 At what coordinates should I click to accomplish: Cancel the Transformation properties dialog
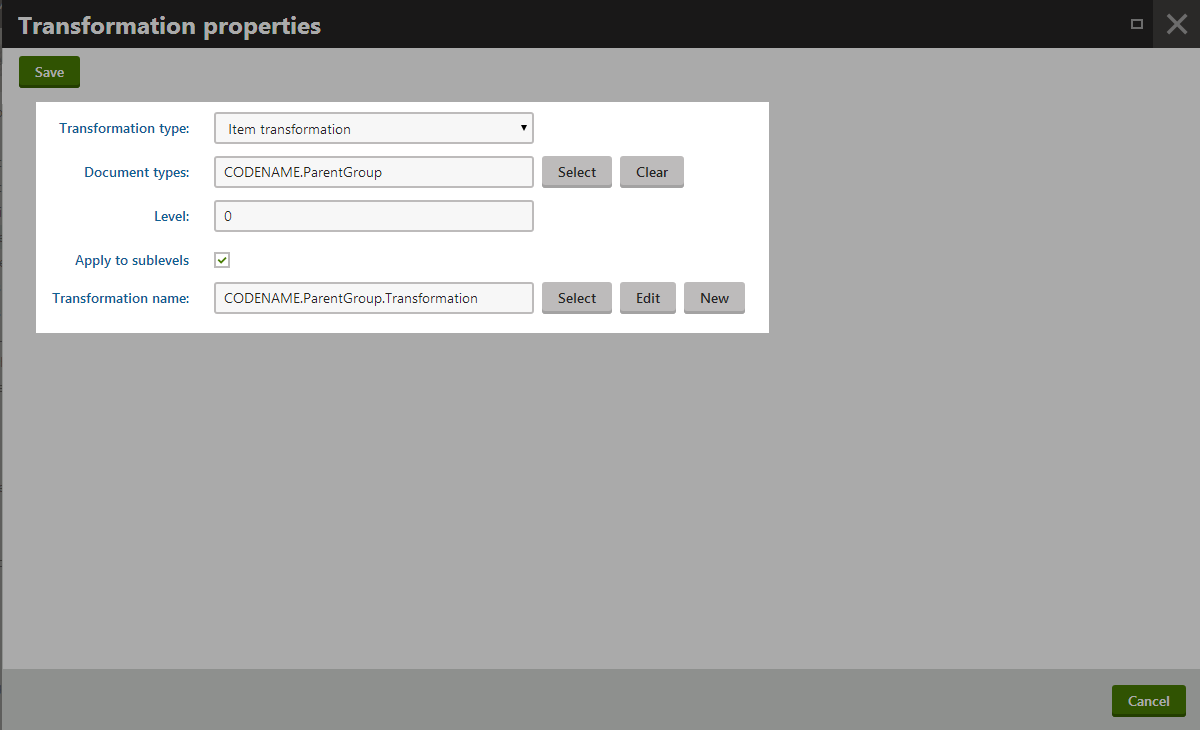pyautogui.click(x=1149, y=701)
